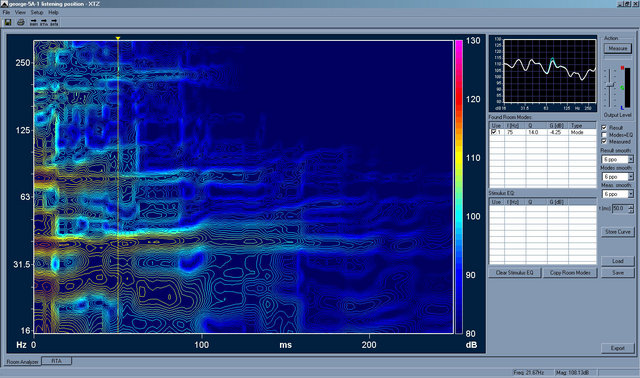Click the Export button
Screen dimensions: 640x378
pyautogui.click(x=618, y=348)
